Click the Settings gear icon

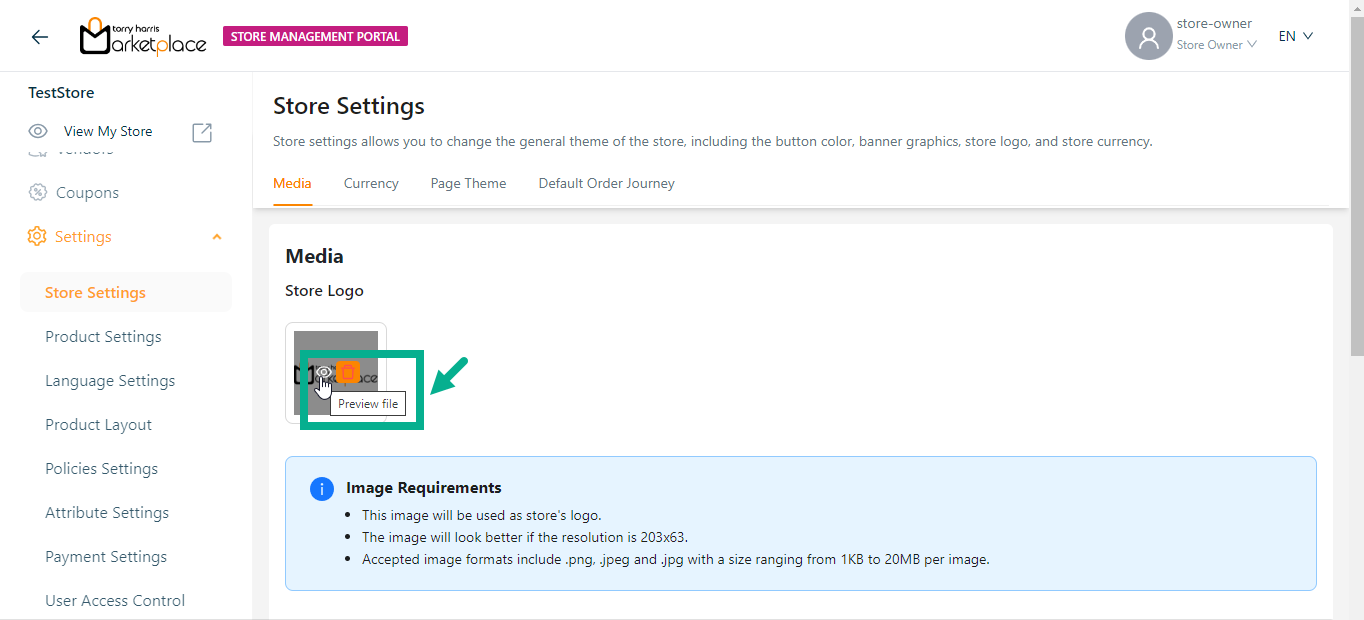(38, 237)
